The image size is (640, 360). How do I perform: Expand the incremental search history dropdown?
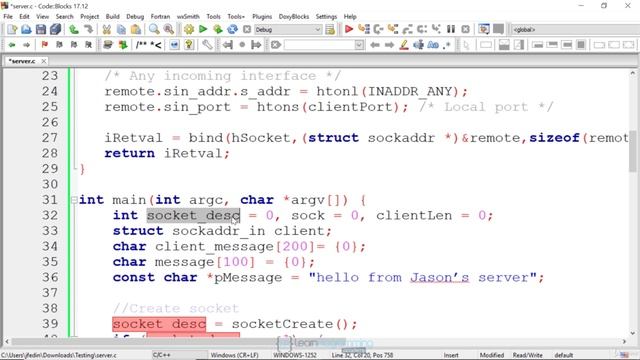359,45
